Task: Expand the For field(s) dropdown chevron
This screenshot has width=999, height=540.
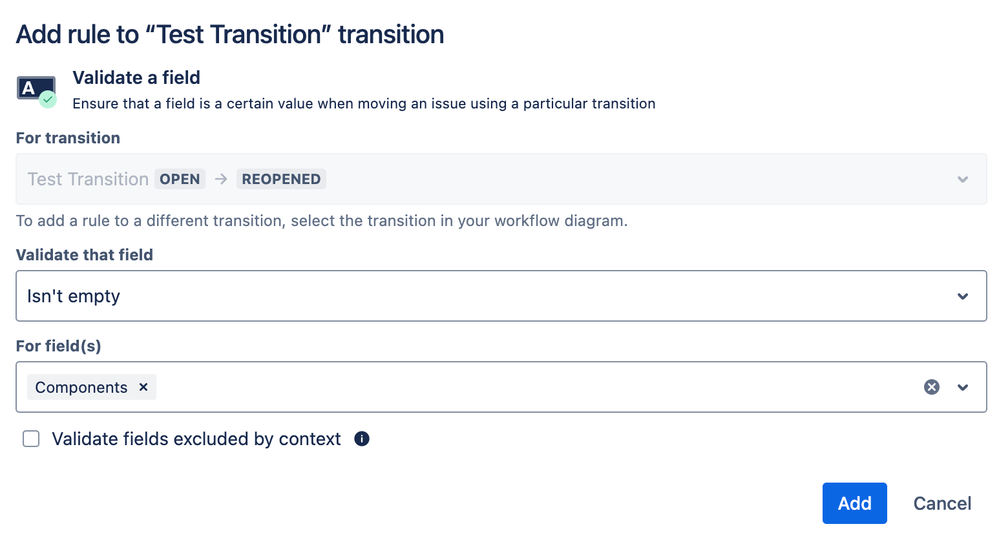Action: (963, 387)
